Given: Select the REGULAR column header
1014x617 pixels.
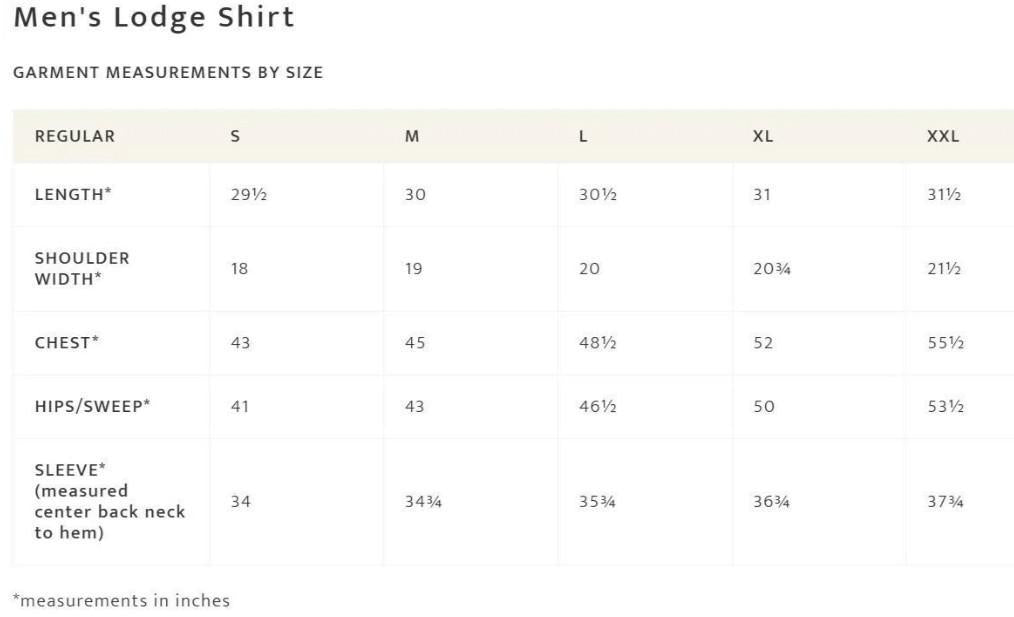Looking at the screenshot, I should click(75, 136).
